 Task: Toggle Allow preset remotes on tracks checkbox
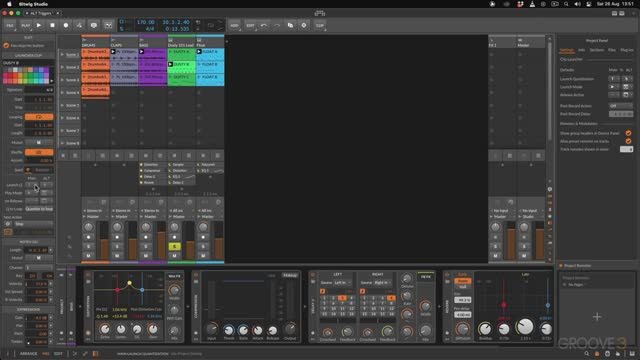(x=628, y=141)
